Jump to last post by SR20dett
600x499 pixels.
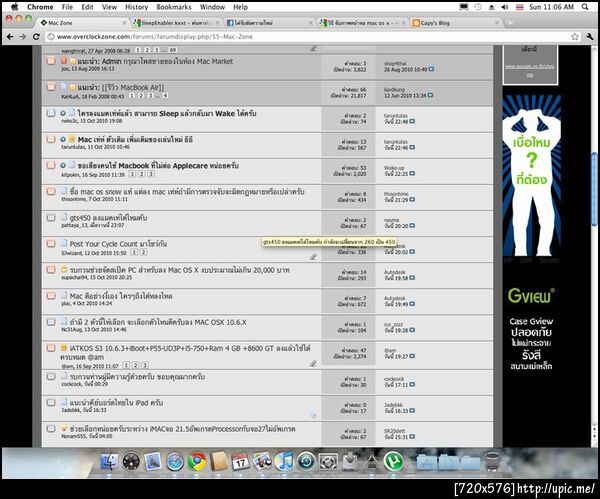click(x=412, y=437)
